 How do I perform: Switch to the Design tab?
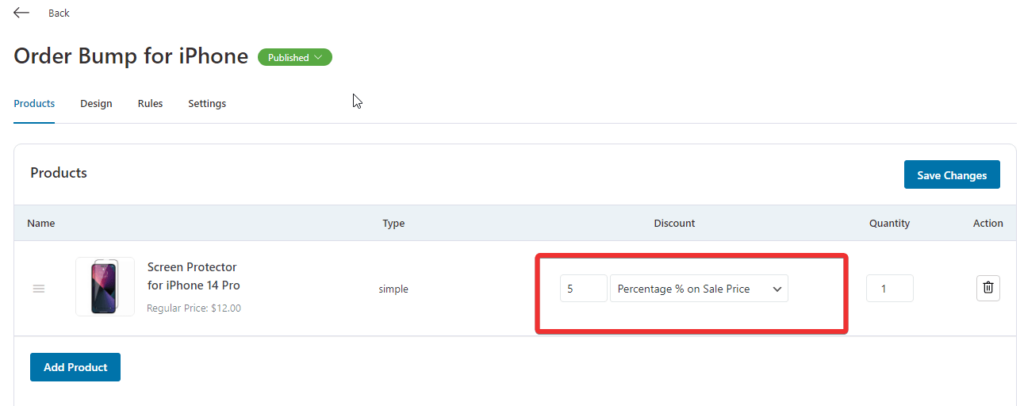point(96,104)
